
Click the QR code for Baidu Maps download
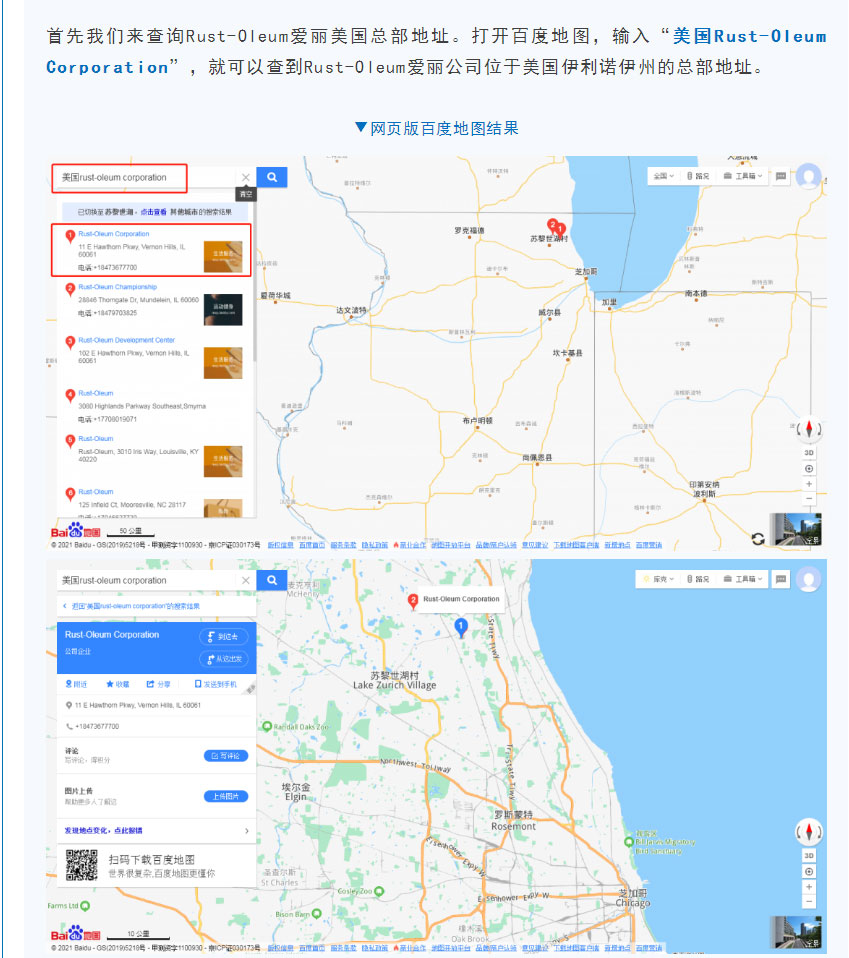(x=82, y=865)
